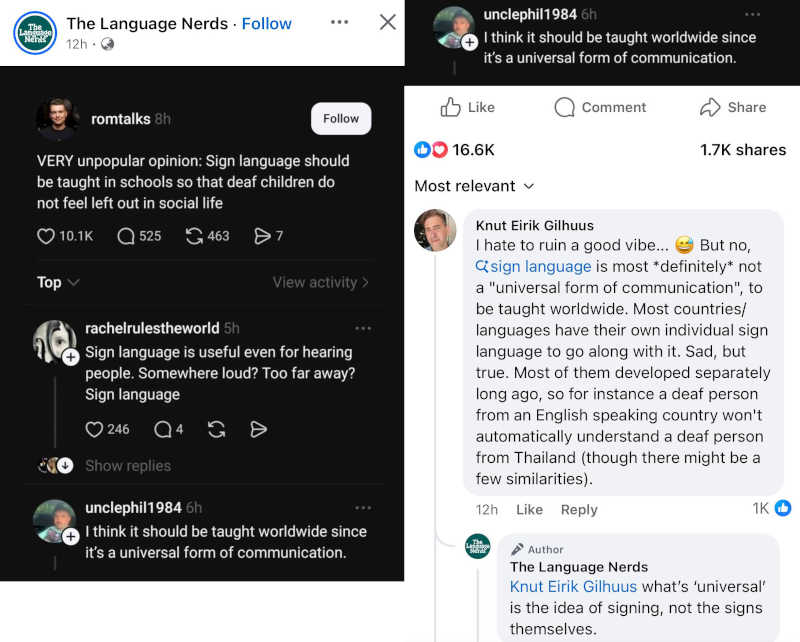Open View activity
The image size is (800, 642).
pyautogui.click(x=320, y=282)
